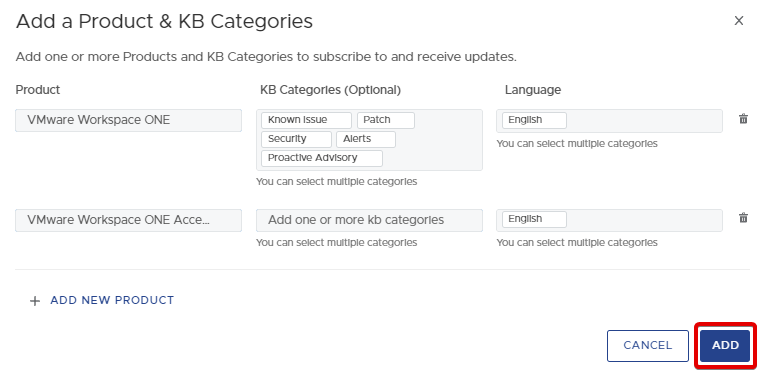Select the Security category tag
The height and width of the screenshot is (377, 769).
[296, 139]
